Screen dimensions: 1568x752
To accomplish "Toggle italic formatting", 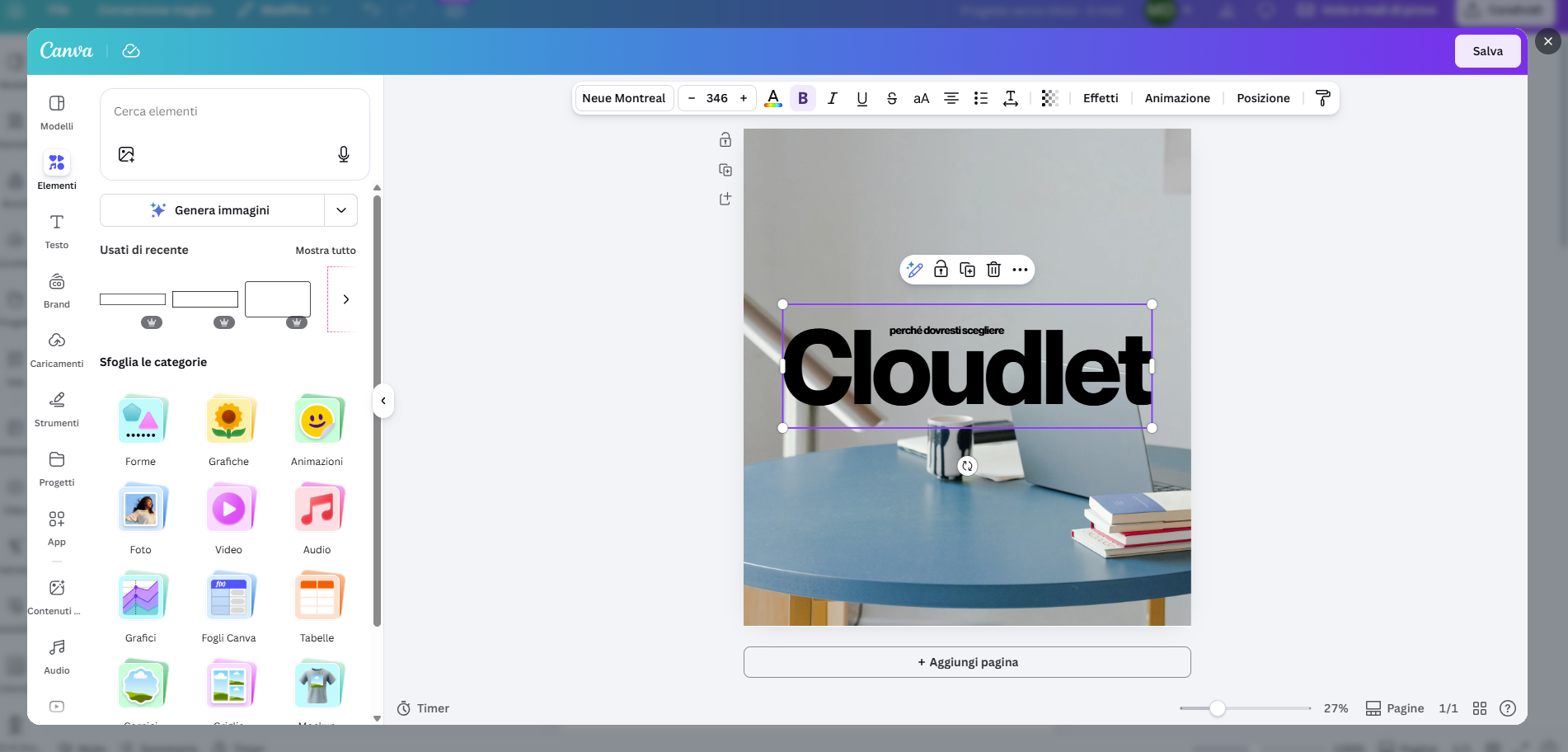I will tap(833, 98).
